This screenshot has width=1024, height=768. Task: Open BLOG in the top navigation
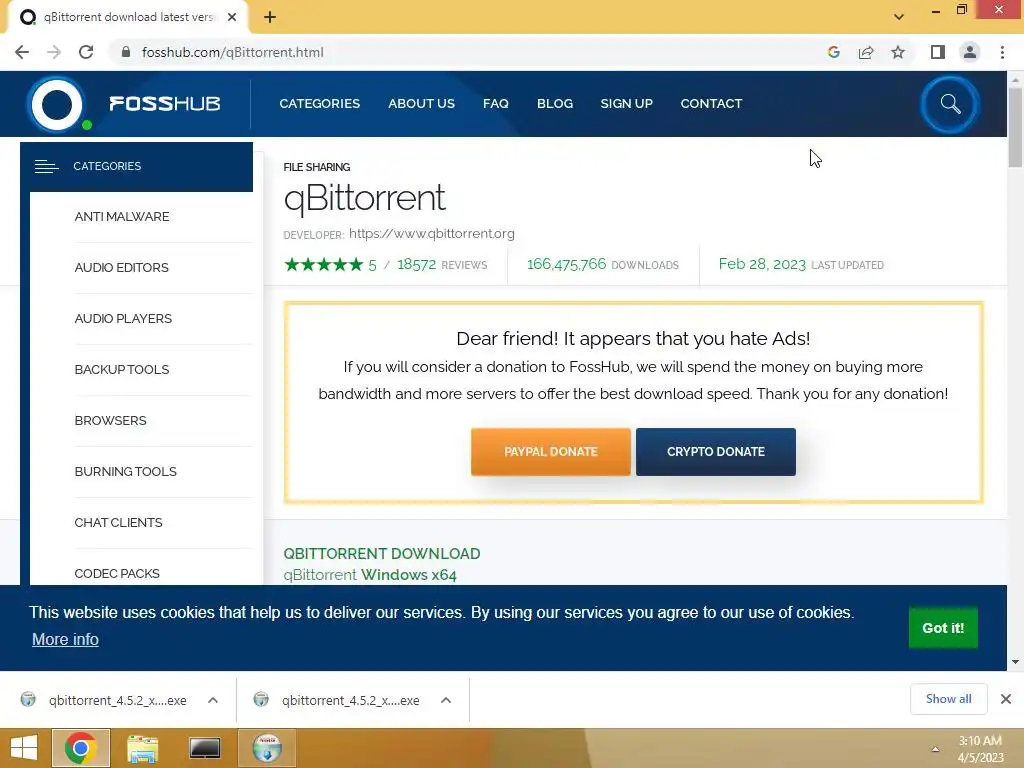pyautogui.click(x=555, y=103)
